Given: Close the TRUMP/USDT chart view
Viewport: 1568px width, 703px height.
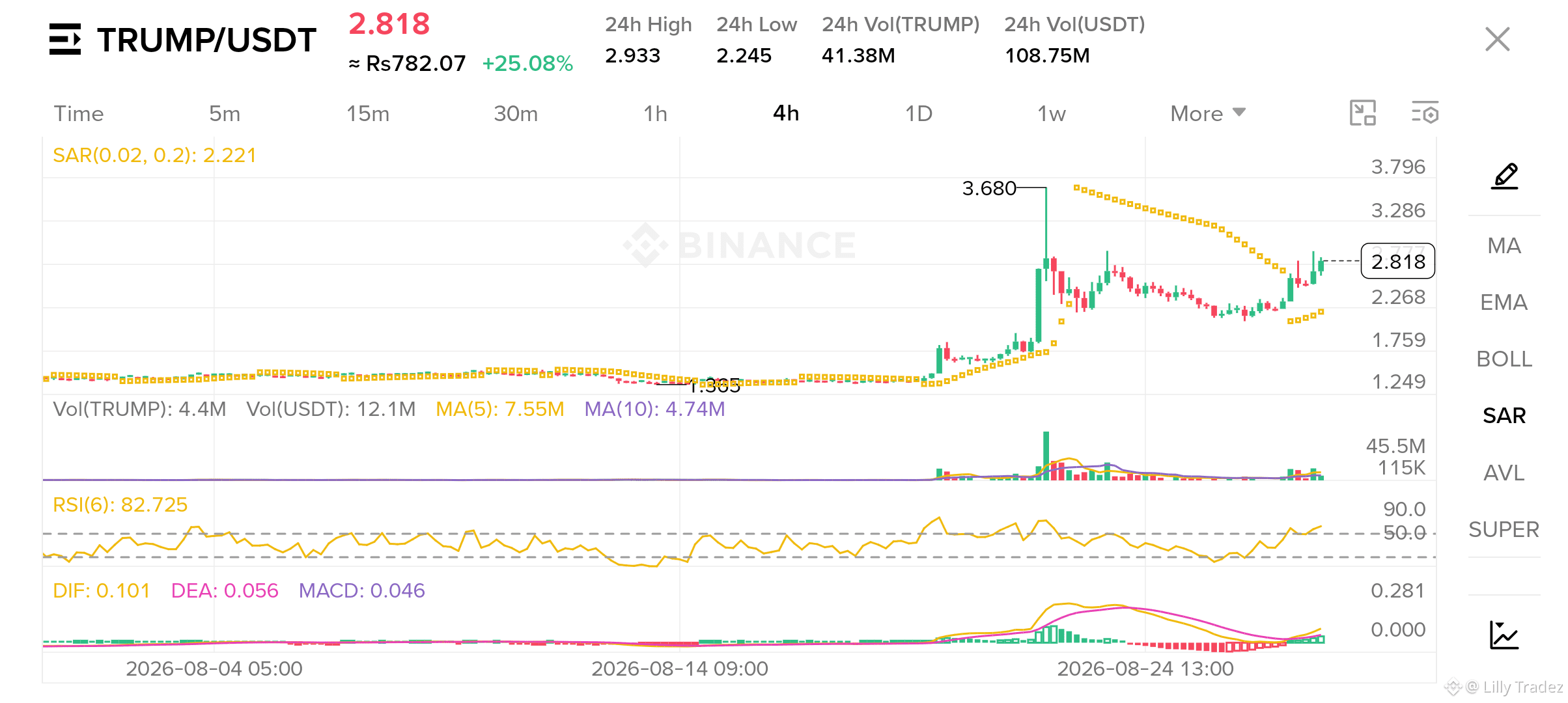Looking at the screenshot, I should pos(1497,39).
